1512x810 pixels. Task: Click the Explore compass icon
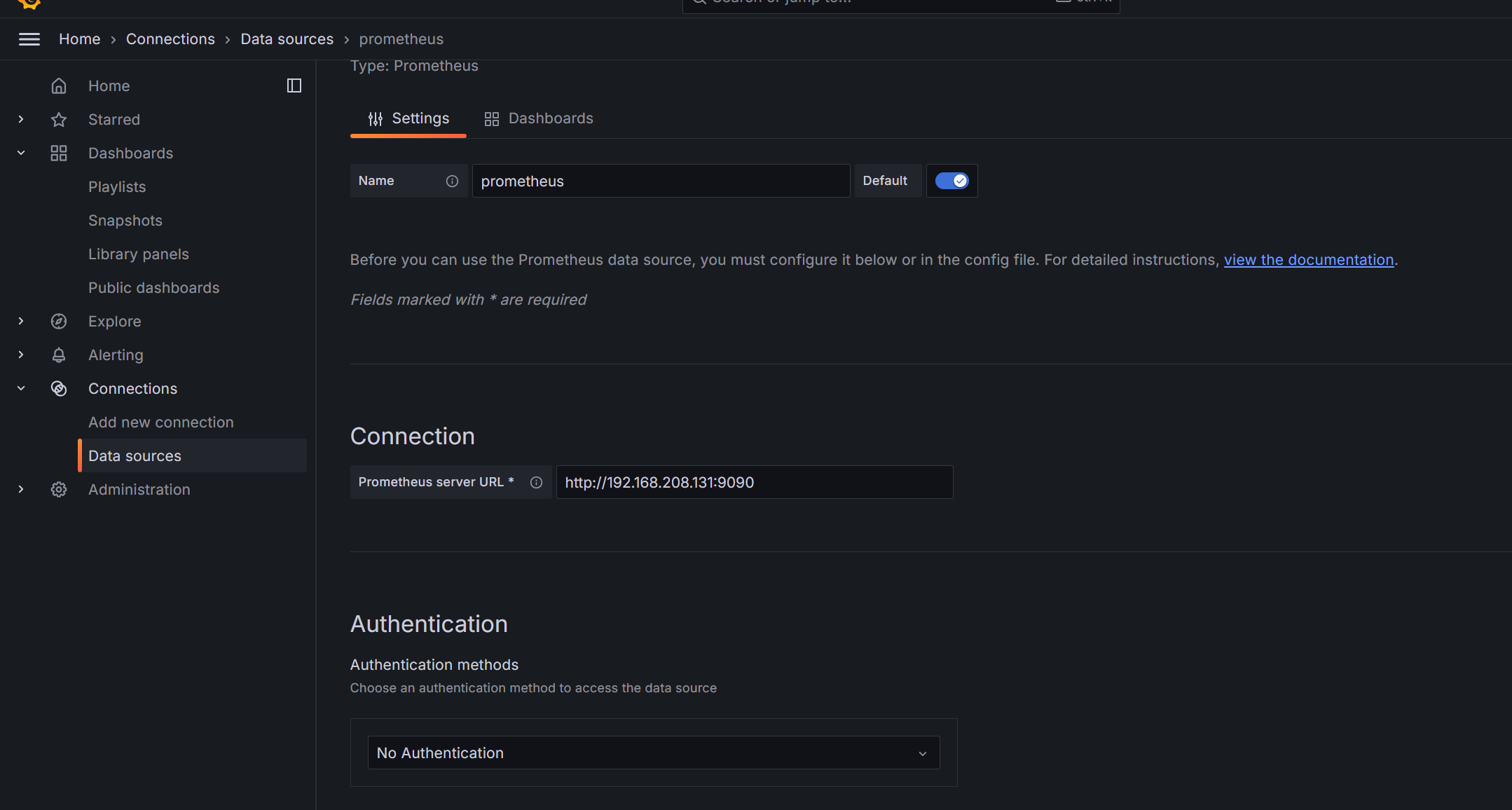click(59, 322)
